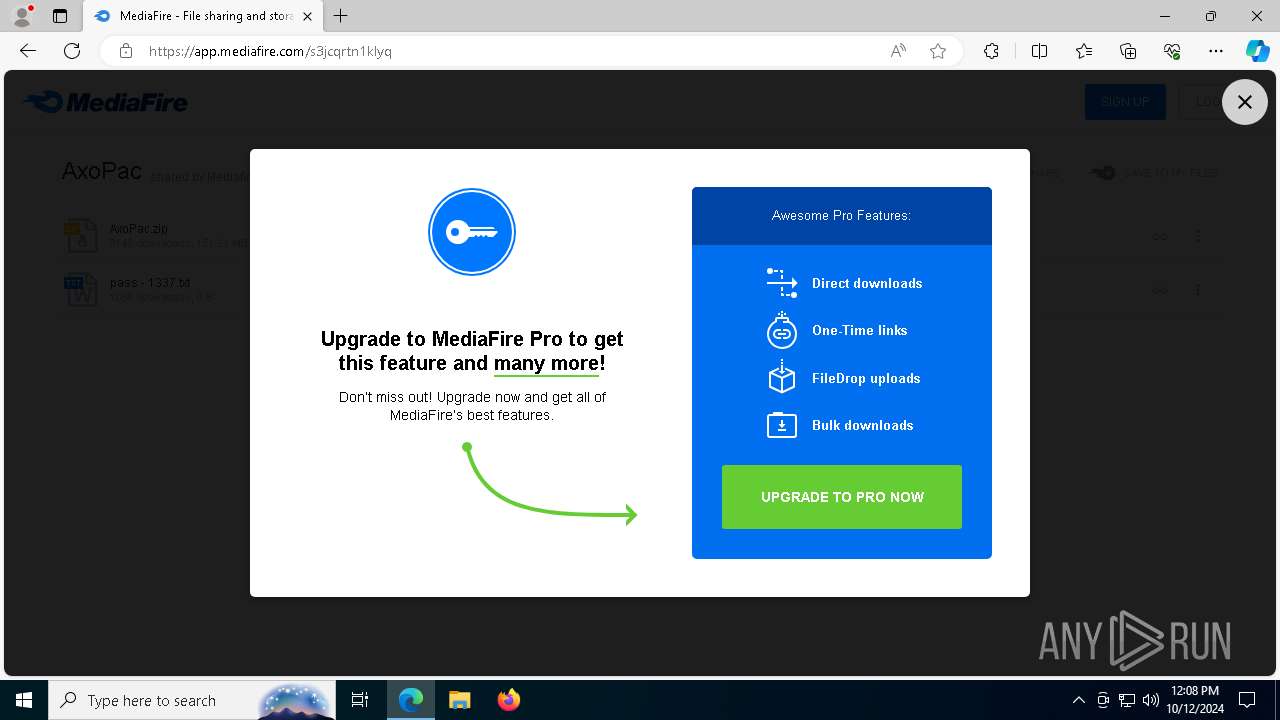Open the more options menu for AxoPac.zip
The width and height of the screenshot is (1280, 720).
1198,237
